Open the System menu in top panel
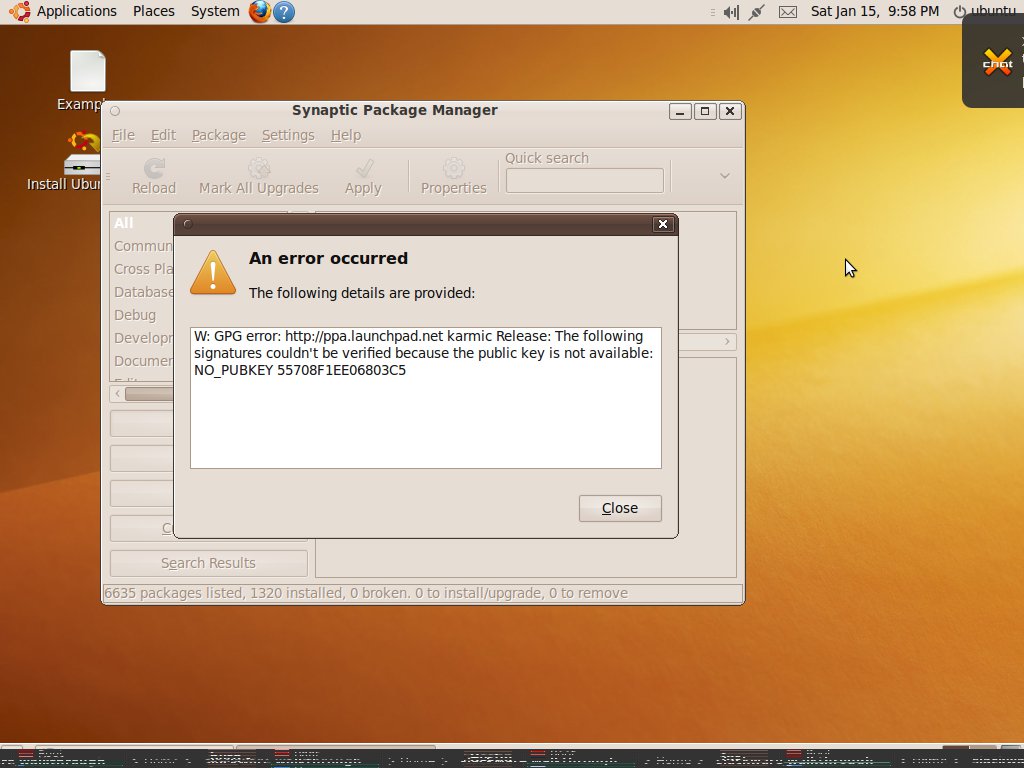This screenshot has height=768, width=1024. (215, 11)
